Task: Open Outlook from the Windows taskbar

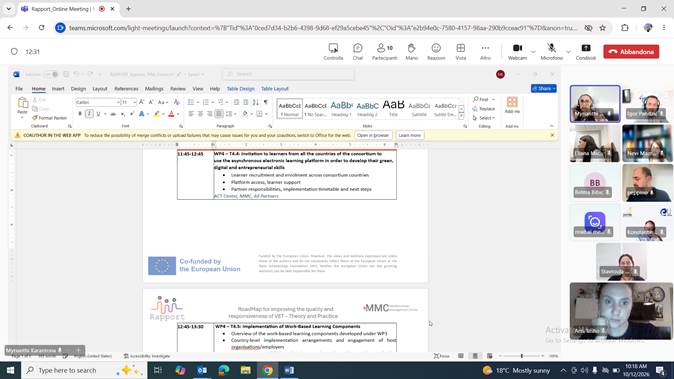Action: tap(202, 370)
